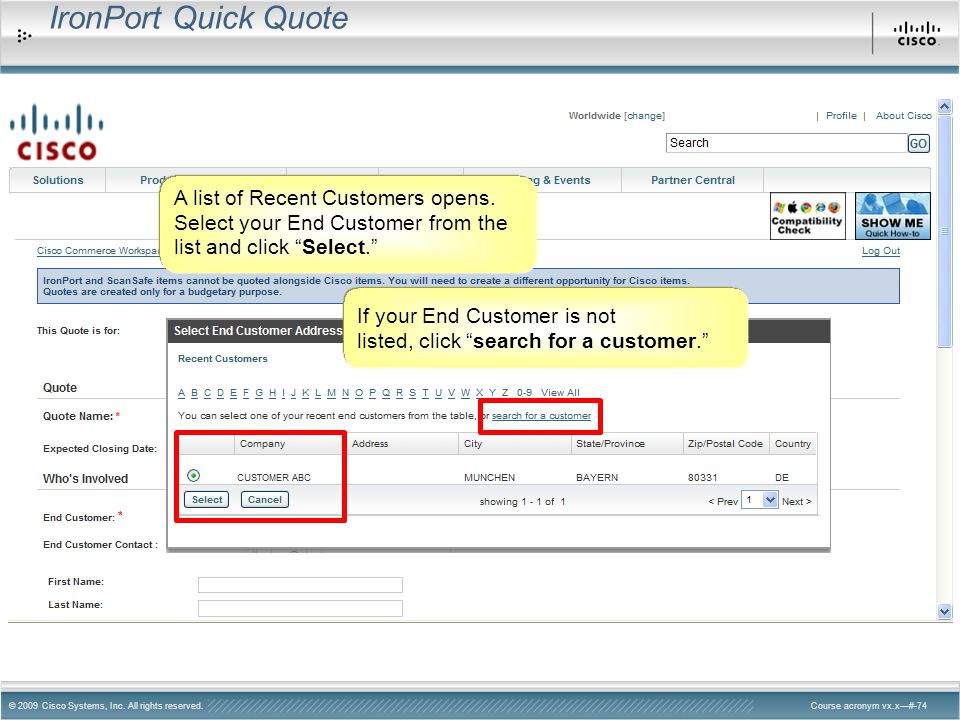Filter recent customers by letter Z

click(x=505, y=392)
